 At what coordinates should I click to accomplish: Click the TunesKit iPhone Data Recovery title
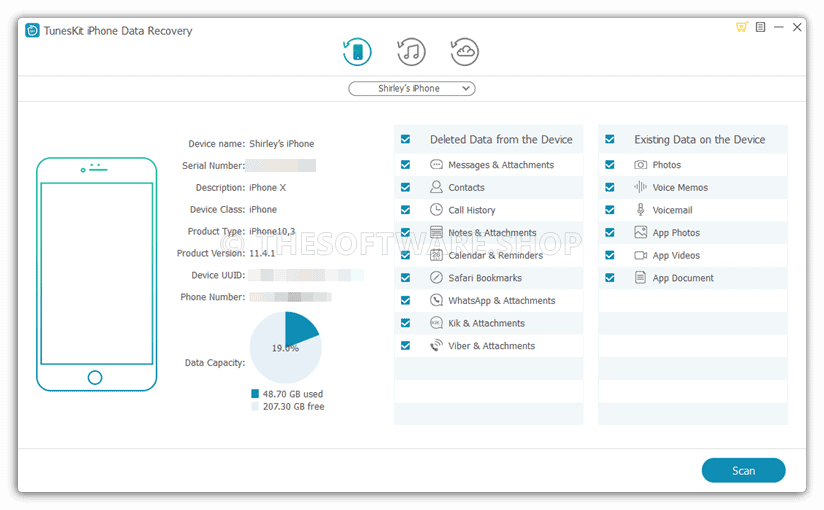(118, 31)
